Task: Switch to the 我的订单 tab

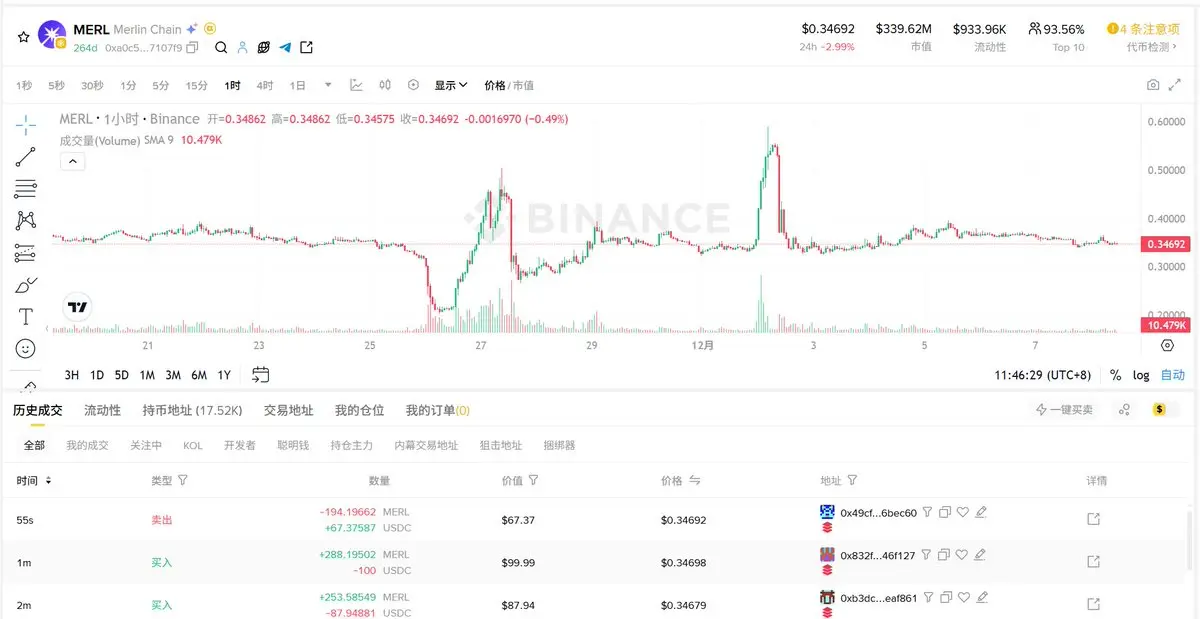Action: [x=437, y=410]
